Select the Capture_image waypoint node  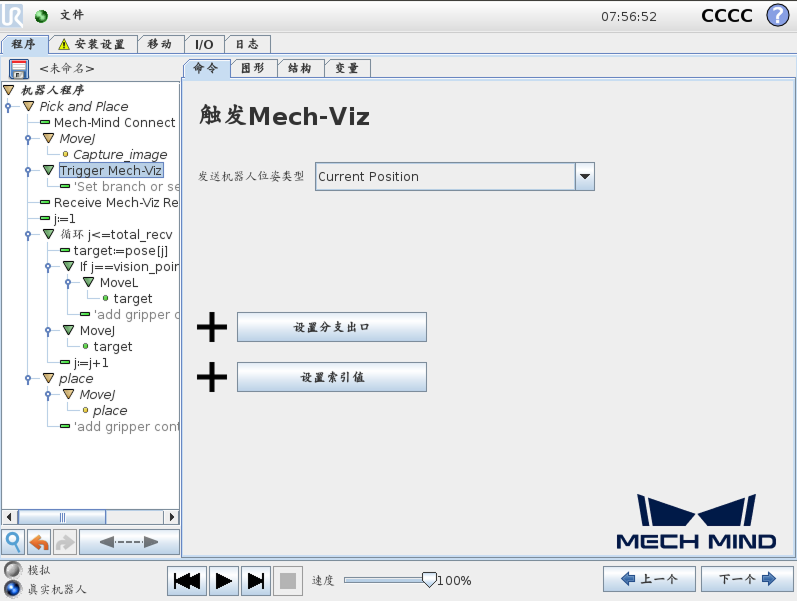(x=120, y=154)
